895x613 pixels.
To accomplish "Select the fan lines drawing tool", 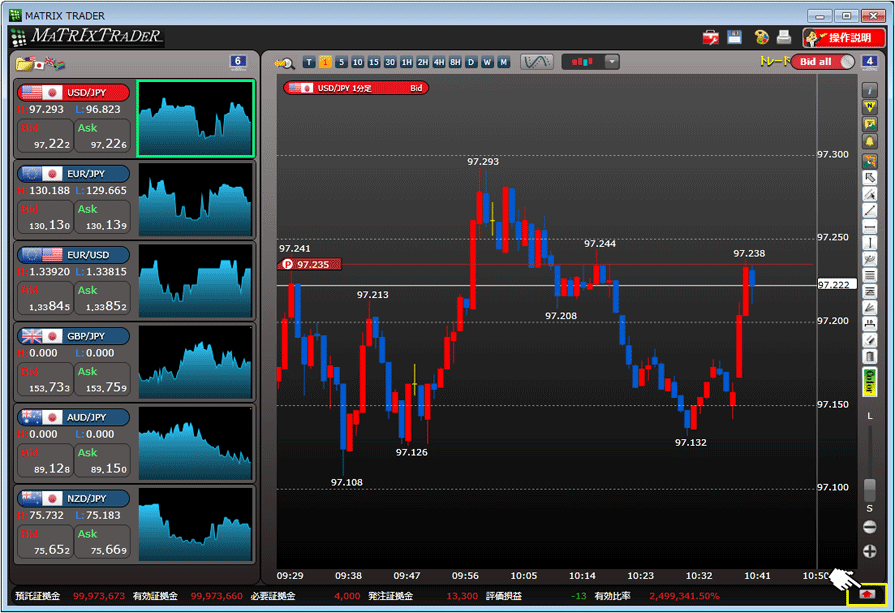I will [x=869, y=260].
